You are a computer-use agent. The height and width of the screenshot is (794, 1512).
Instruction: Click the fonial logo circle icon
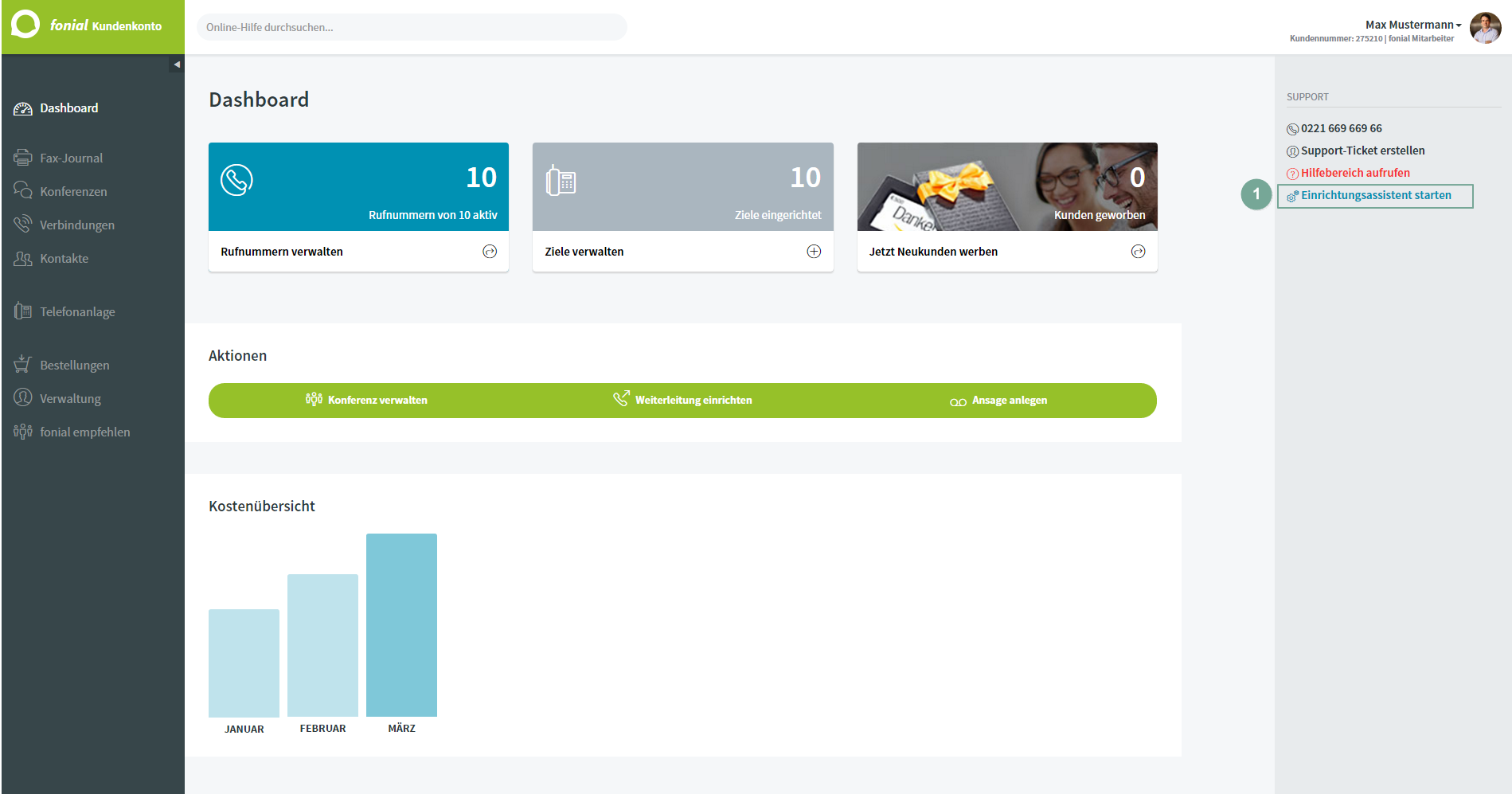(x=25, y=25)
